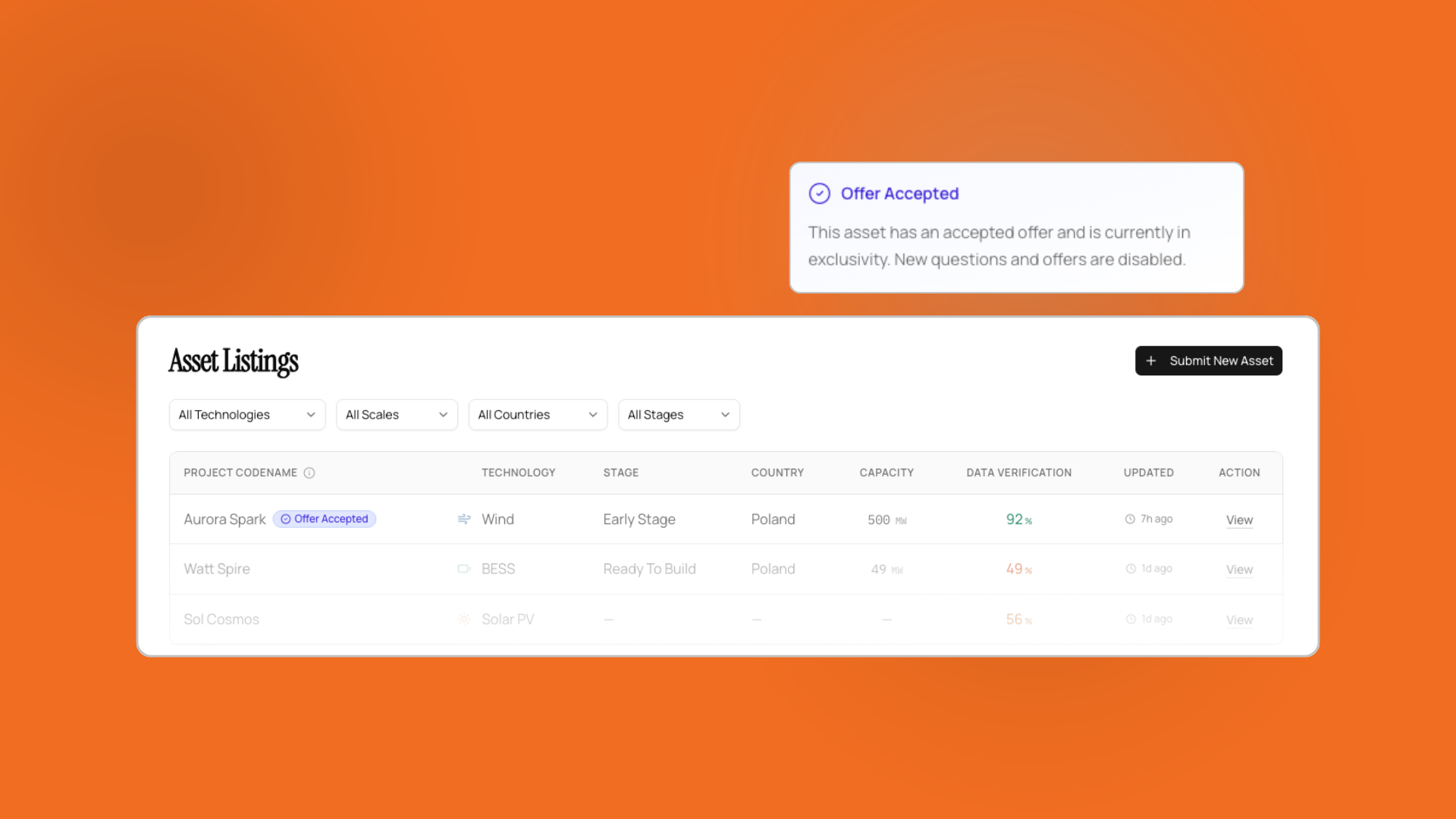This screenshot has width=1456, height=819.
Task: View the Sol Cosmos asset details
Action: click(x=1239, y=620)
